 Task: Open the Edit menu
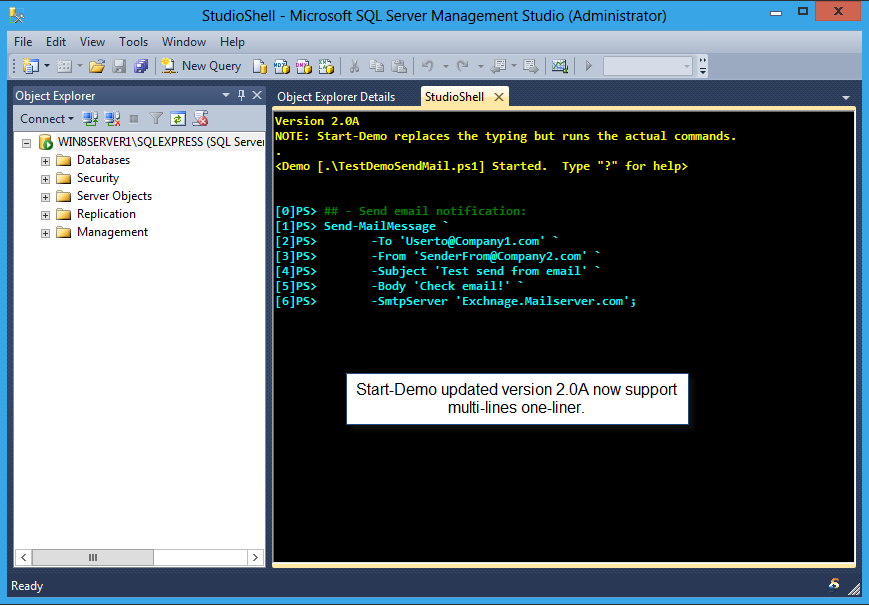pyautogui.click(x=56, y=42)
